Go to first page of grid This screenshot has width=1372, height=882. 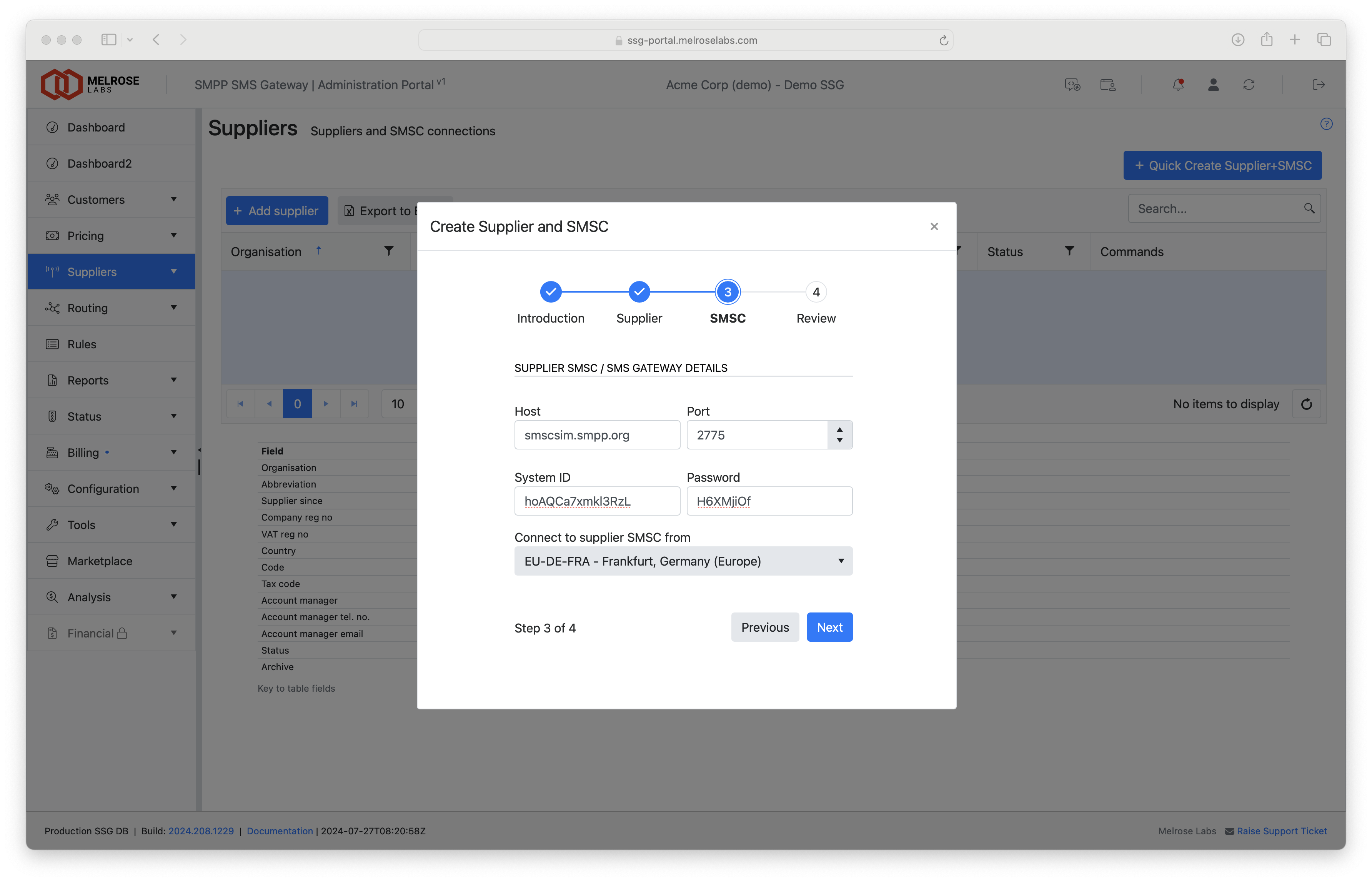pos(240,404)
